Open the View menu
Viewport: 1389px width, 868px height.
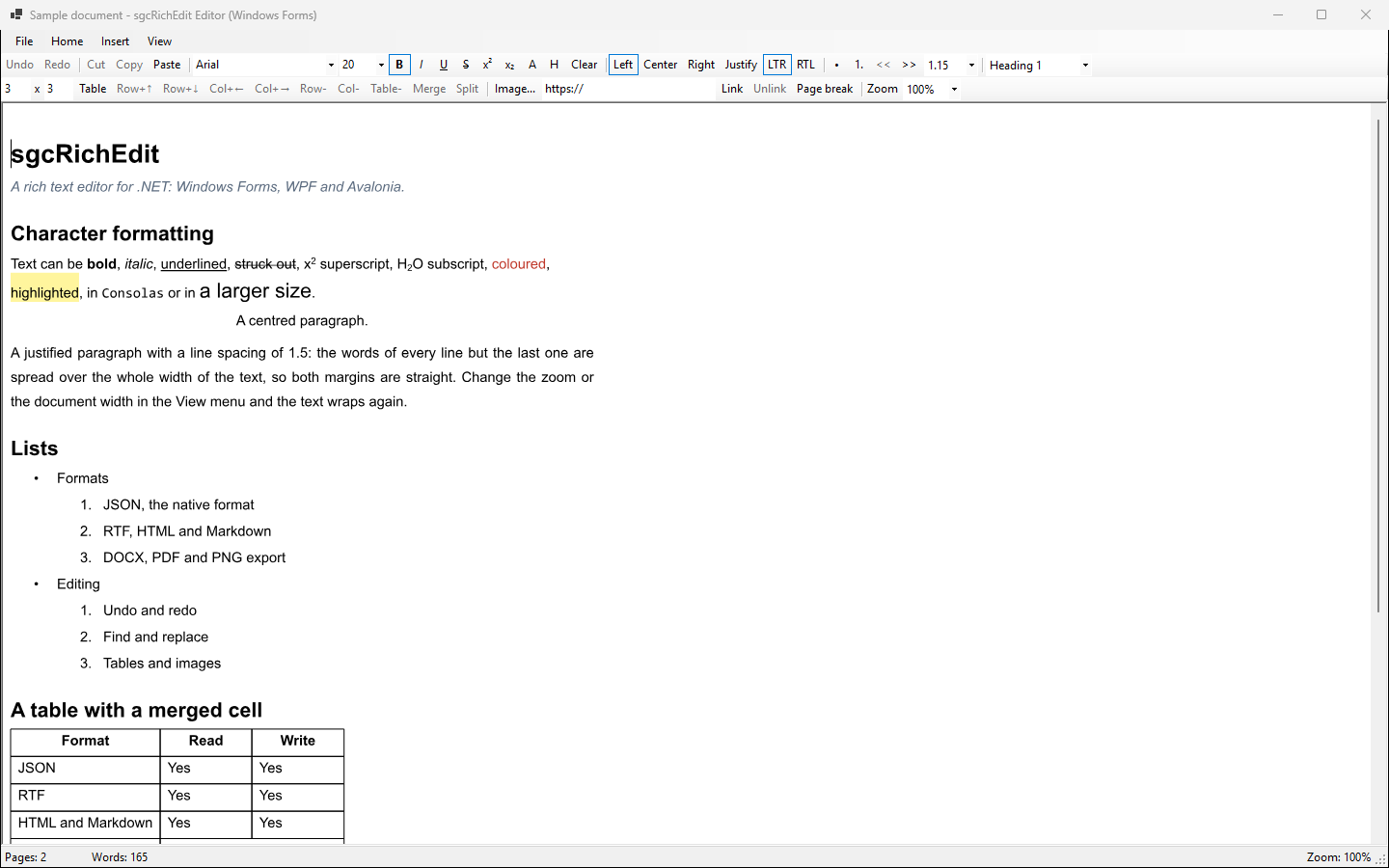tap(159, 41)
